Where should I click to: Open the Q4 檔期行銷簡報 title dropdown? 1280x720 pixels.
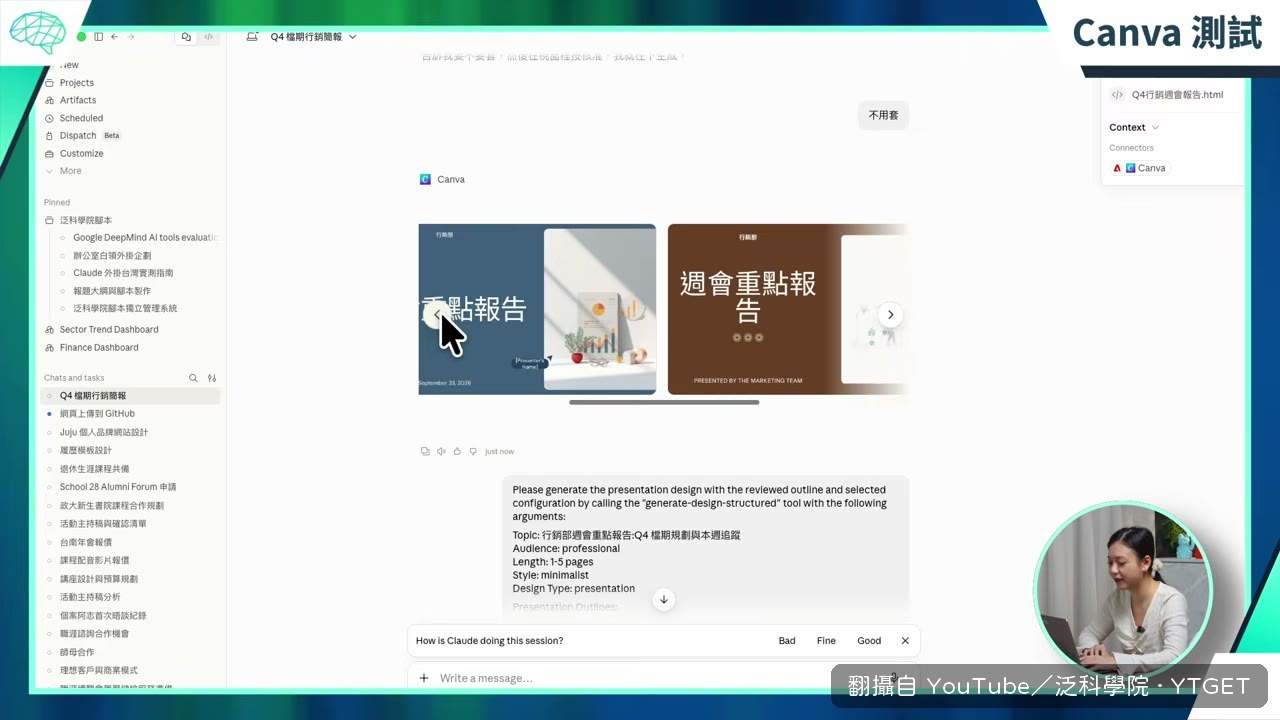(313, 37)
